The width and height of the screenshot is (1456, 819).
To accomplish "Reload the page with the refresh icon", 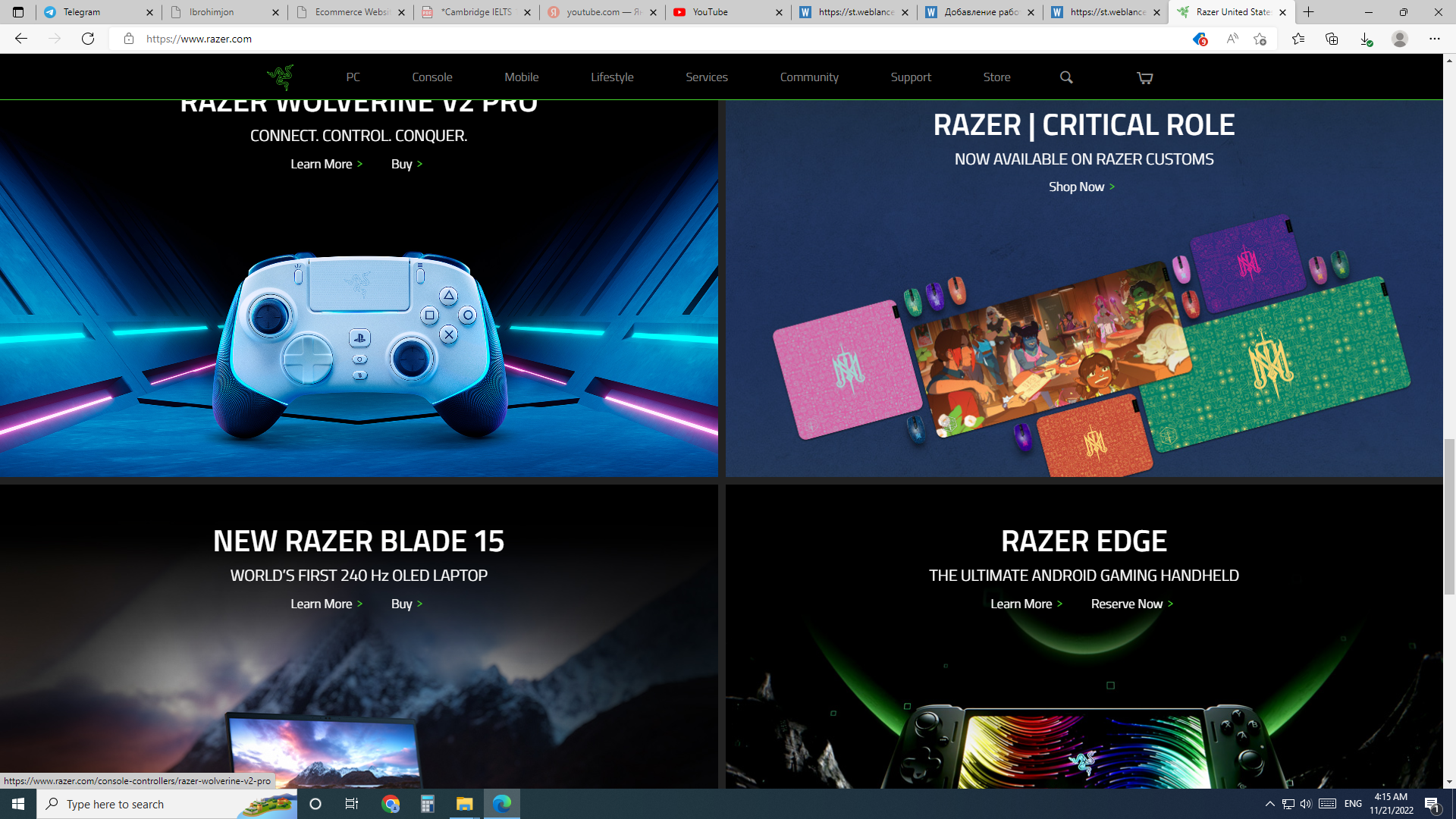I will coord(88,39).
